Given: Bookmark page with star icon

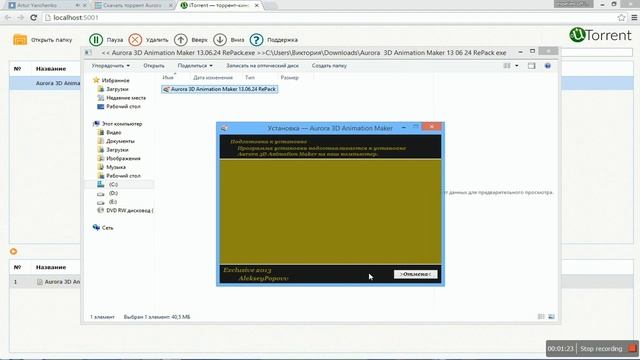Looking at the screenshot, I should (x=621, y=18).
